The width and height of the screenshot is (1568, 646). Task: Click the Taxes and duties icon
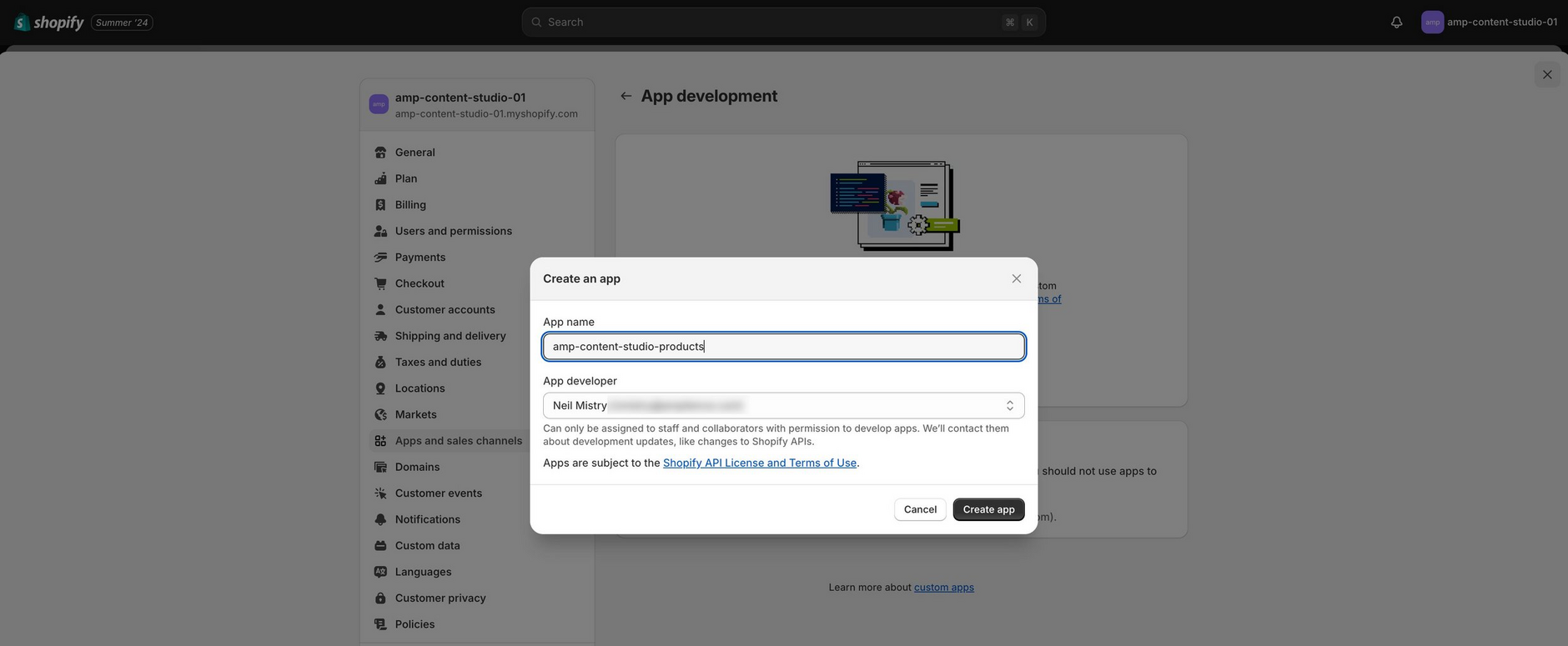point(380,363)
